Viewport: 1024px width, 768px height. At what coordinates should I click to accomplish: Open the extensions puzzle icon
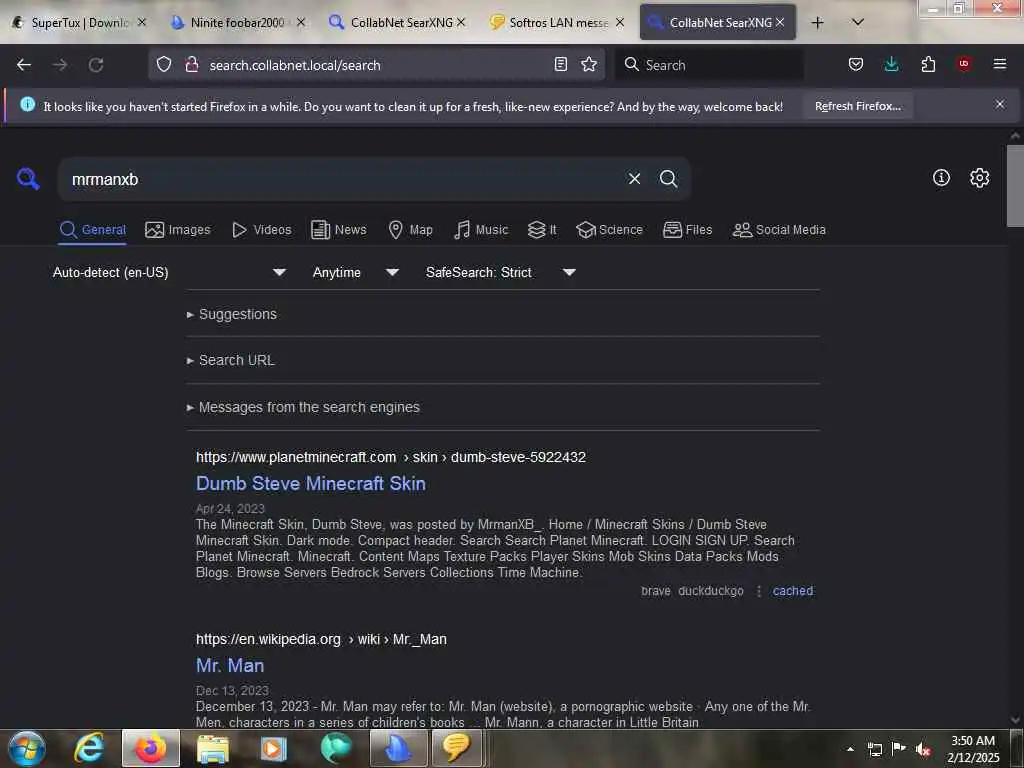click(928, 65)
